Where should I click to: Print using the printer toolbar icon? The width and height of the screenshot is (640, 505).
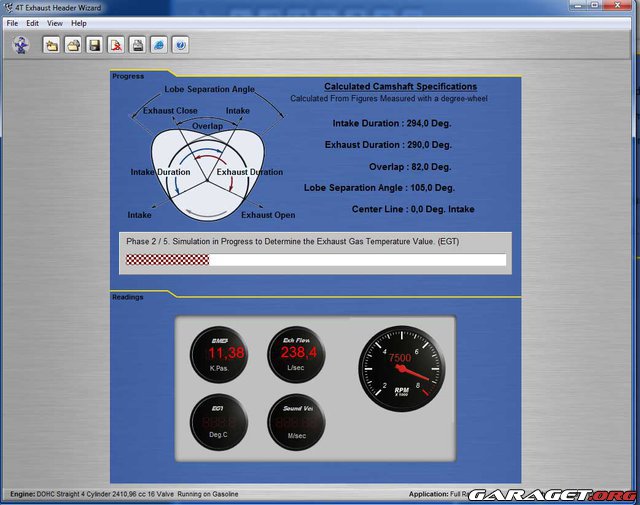[x=138, y=45]
